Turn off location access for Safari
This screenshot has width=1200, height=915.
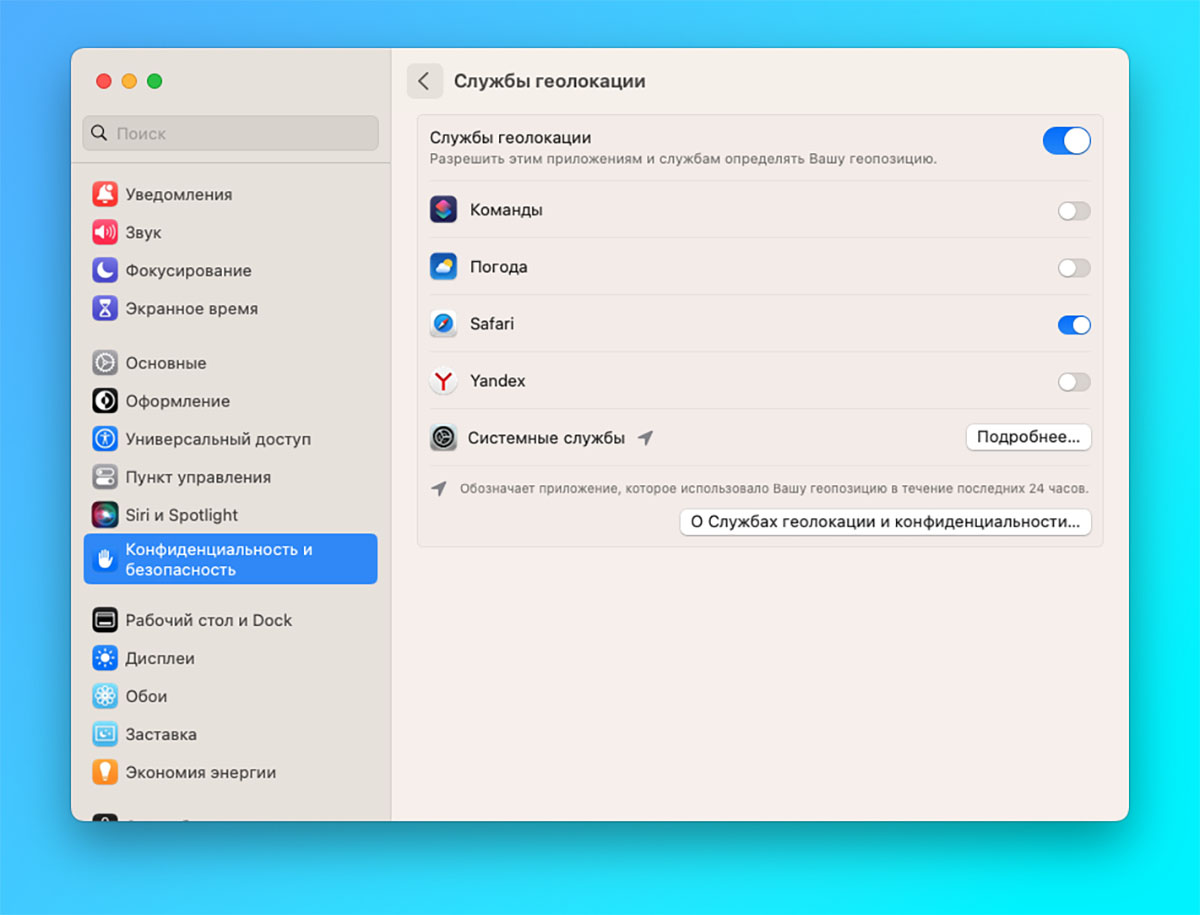tap(1074, 325)
